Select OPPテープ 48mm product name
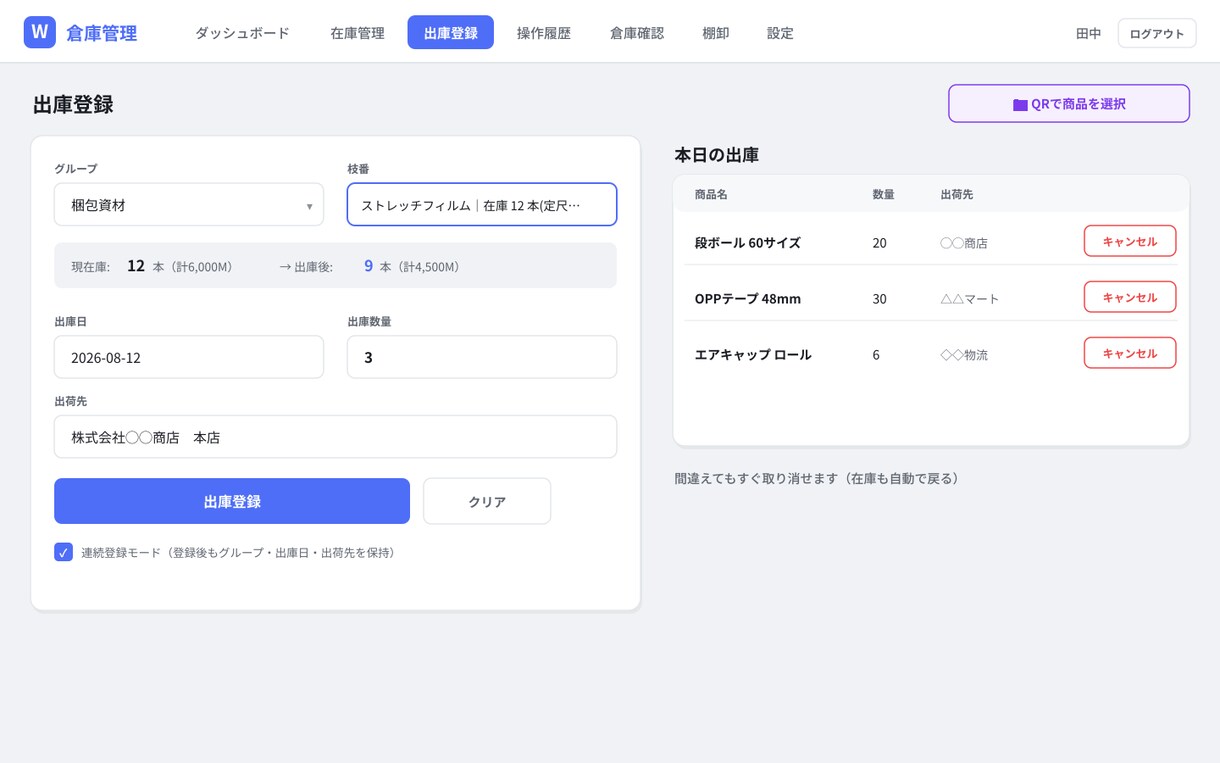Screen dimensions: 1220x763 pyautogui.click(x=748, y=299)
